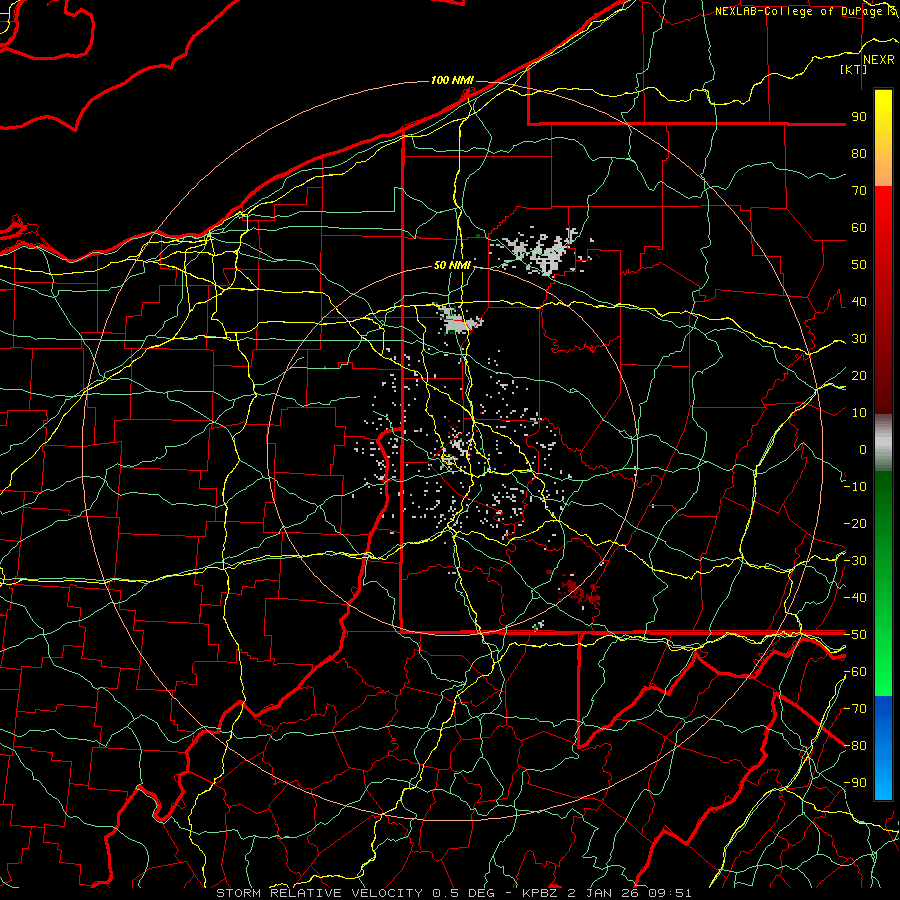Click the STORM RELATIVE VELOCITY product title
Viewport: 900px width, 900px height.
(x=319, y=893)
